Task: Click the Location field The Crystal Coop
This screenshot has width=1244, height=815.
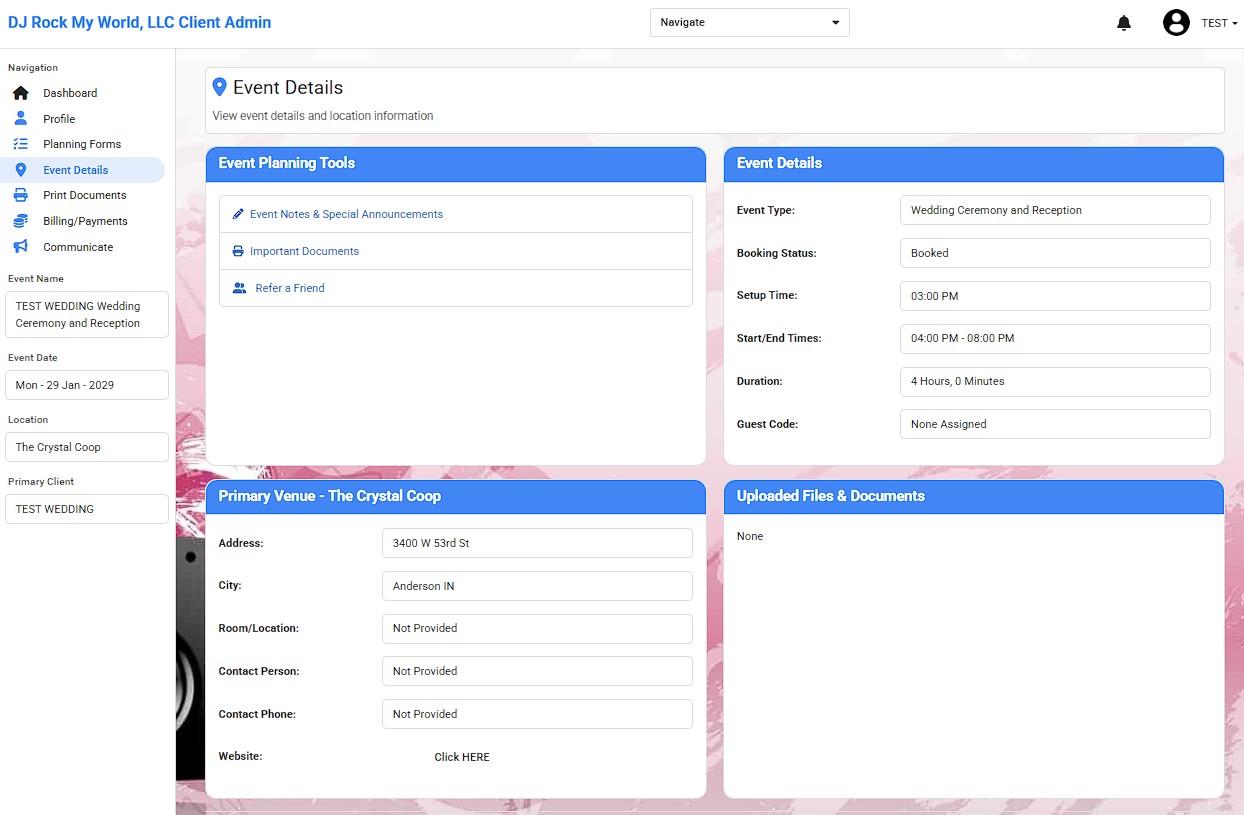Action: point(87,447)
